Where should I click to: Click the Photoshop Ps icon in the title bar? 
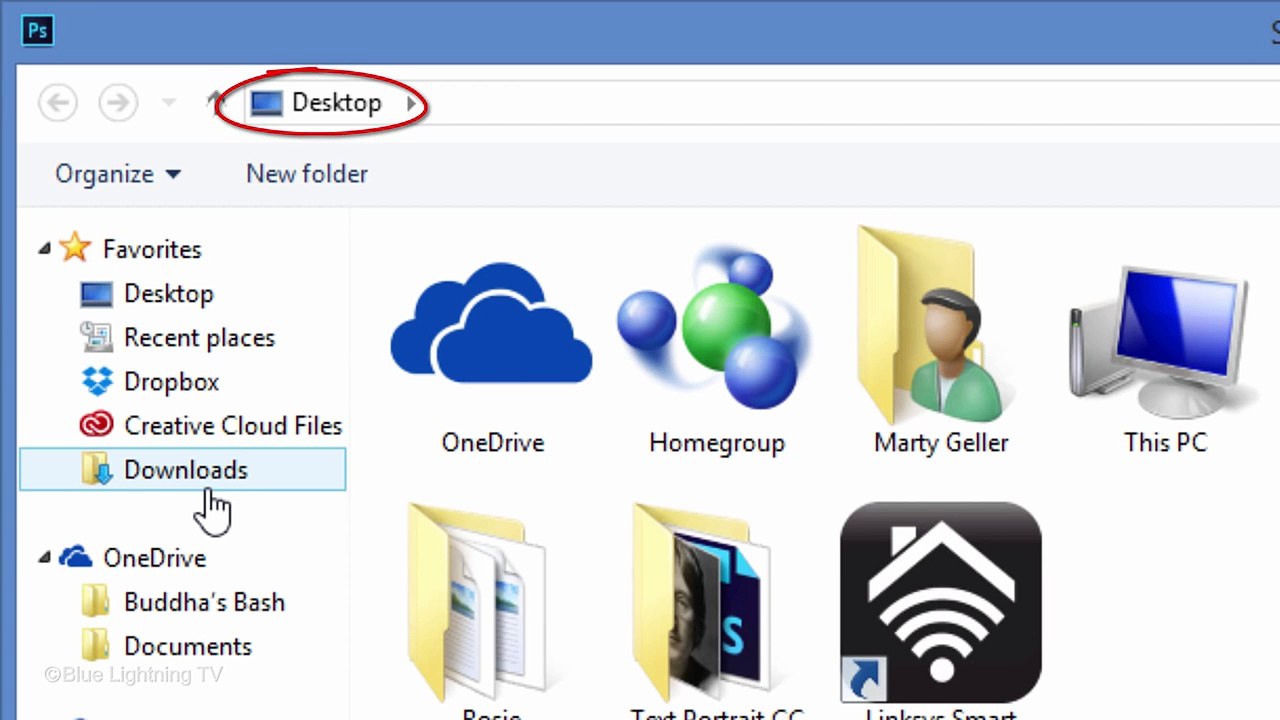pyautogui.click(x=37, y=30)
